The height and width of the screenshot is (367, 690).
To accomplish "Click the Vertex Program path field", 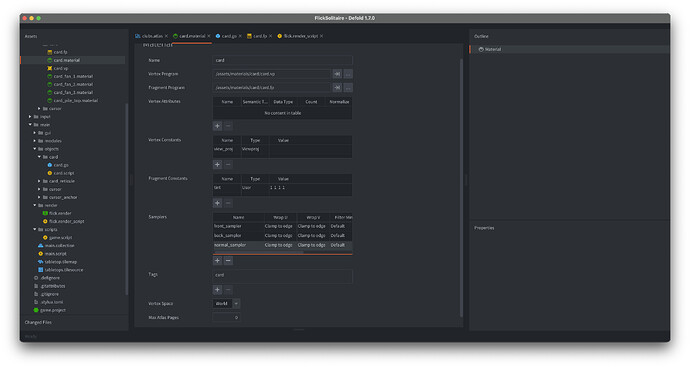I will point(272,74).
